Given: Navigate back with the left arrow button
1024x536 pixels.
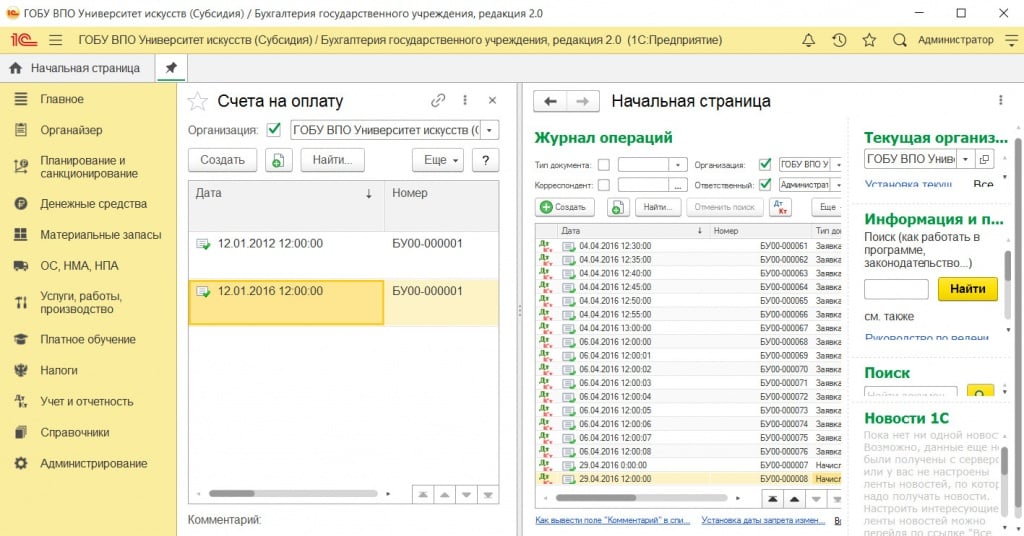Looking at the screenshot, I should point(550,101).
